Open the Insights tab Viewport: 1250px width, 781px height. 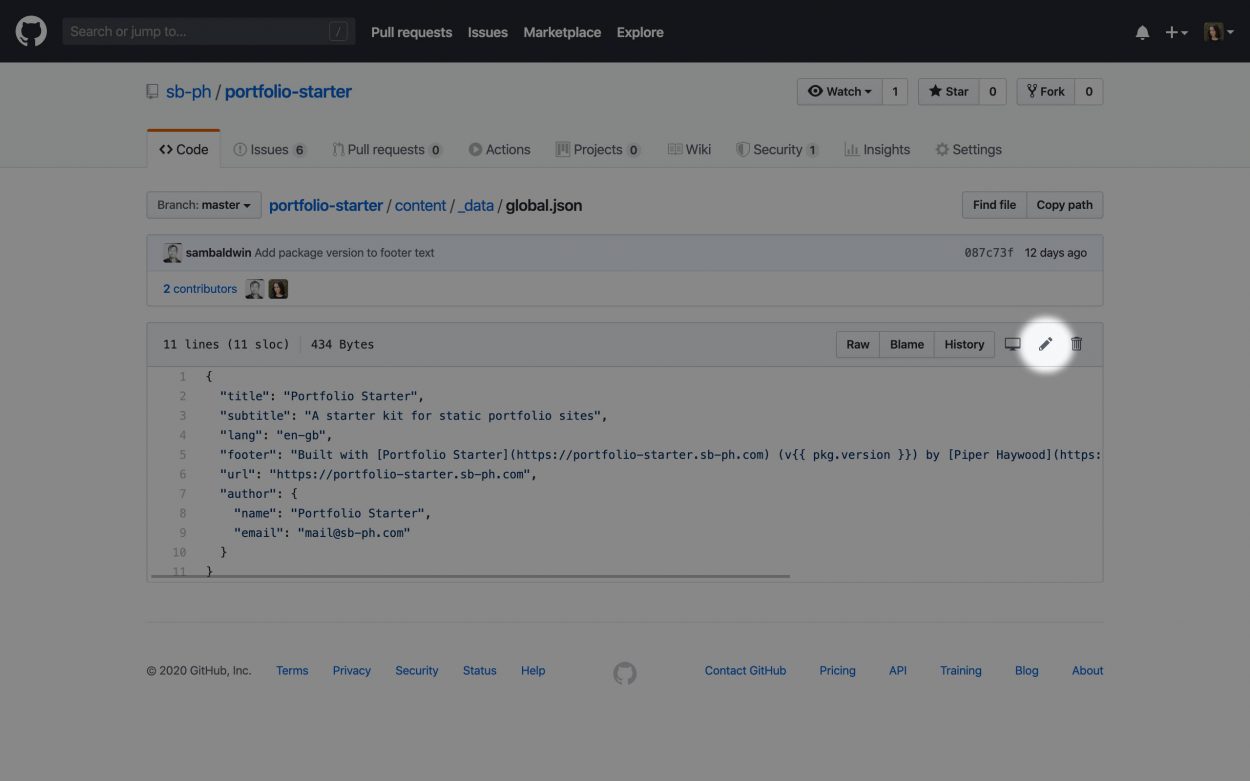coord(877,149)
